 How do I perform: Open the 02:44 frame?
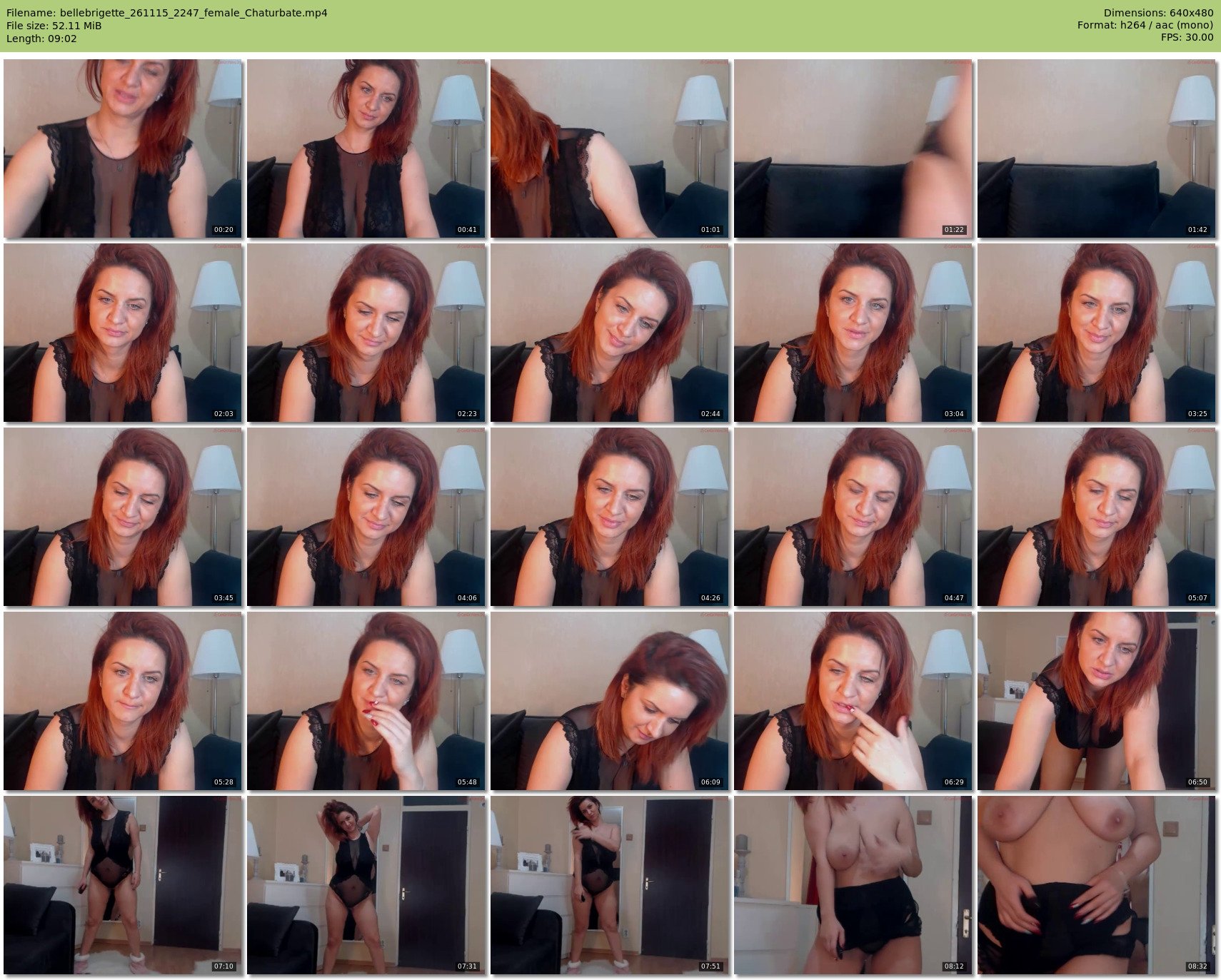(x=609, y=333)
